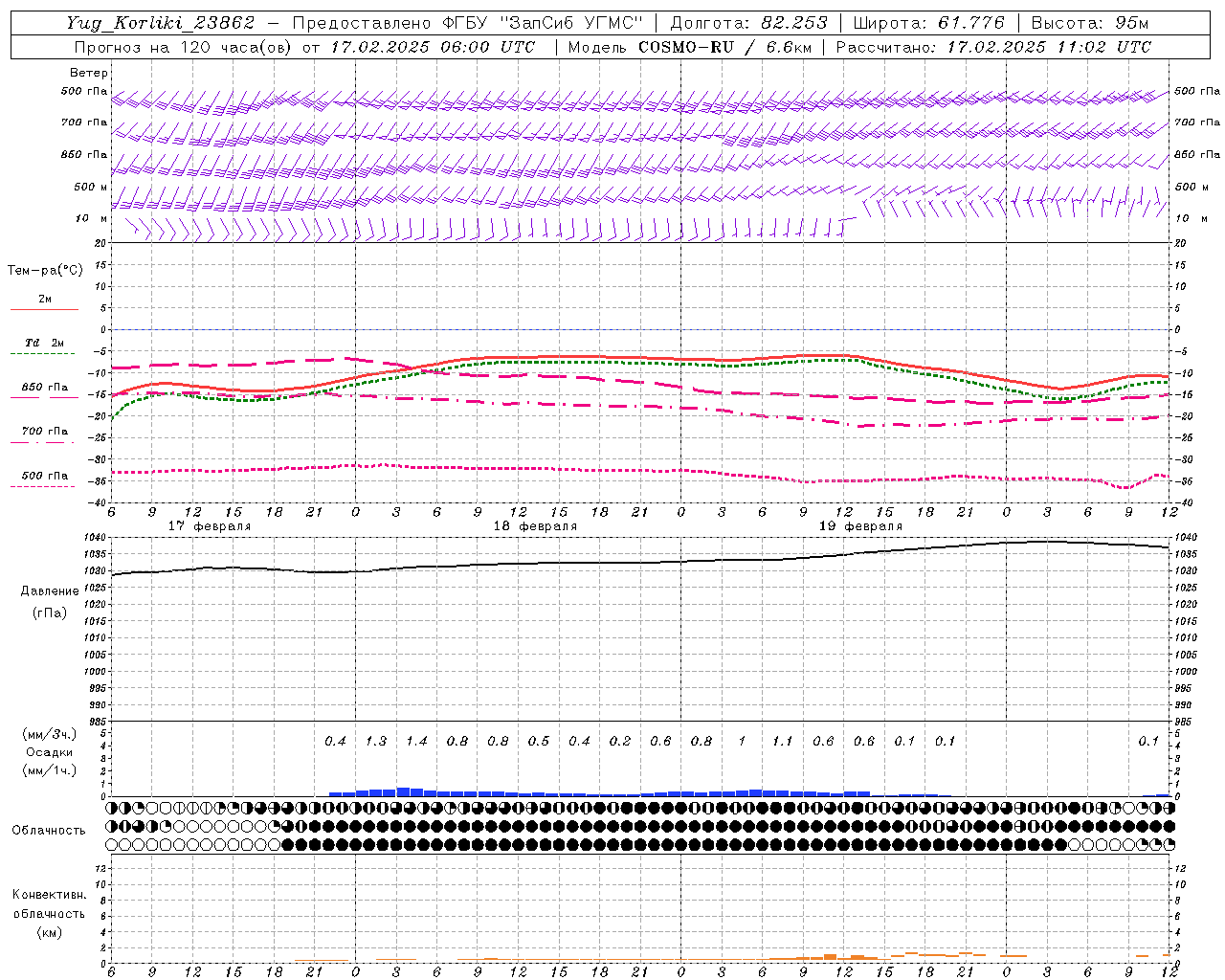Click the 0.5 precipitation value
This screenshot has width=1225, height=980.
539,741
